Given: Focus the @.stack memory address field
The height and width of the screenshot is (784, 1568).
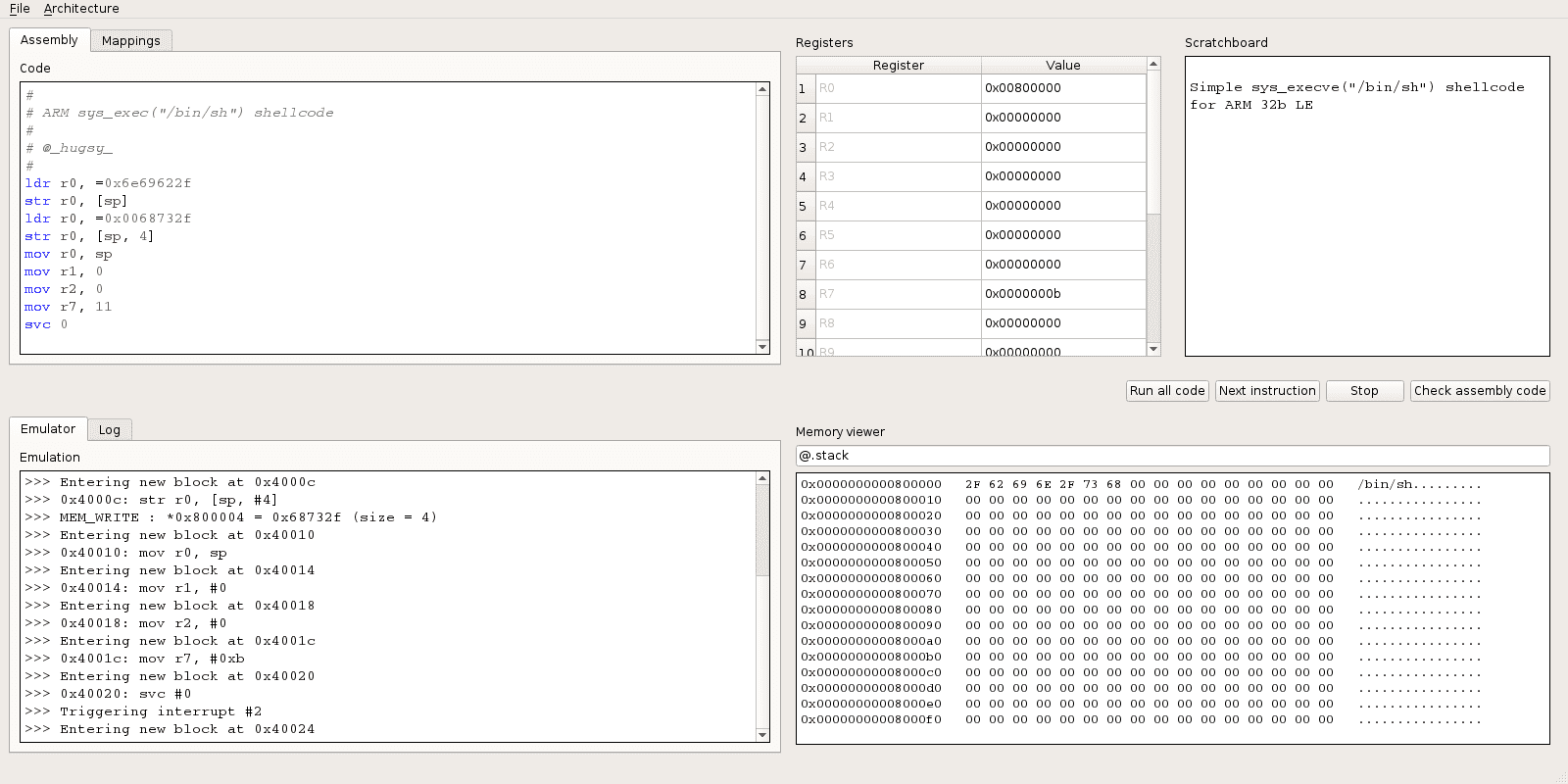Looking at the screenshot, I should point(1172,456).
